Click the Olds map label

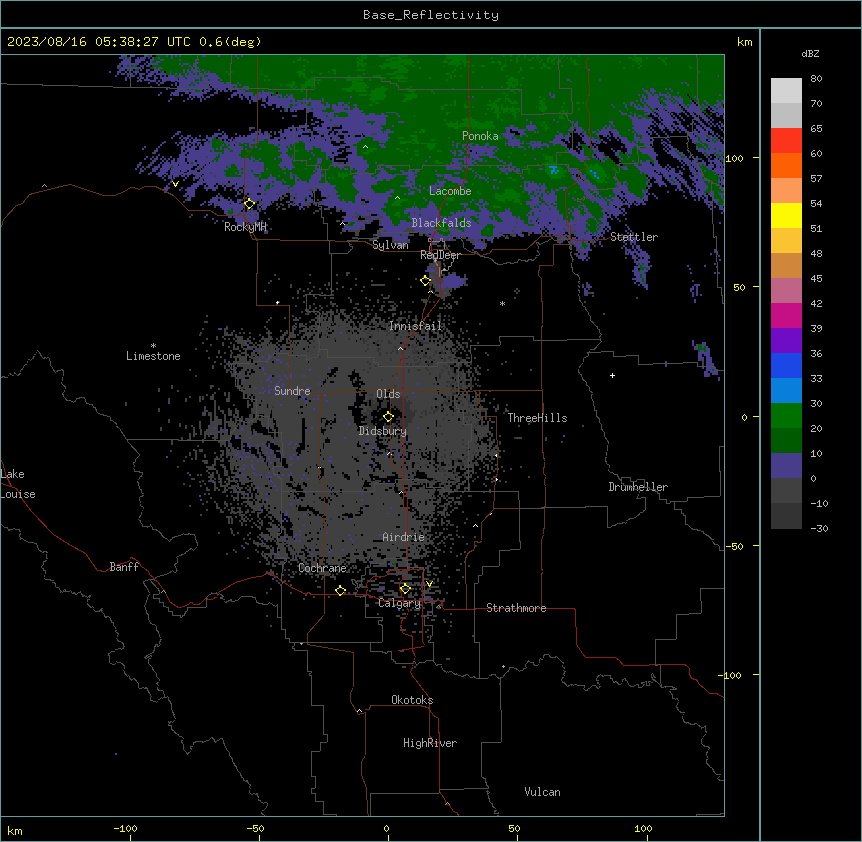coord(388,394)
